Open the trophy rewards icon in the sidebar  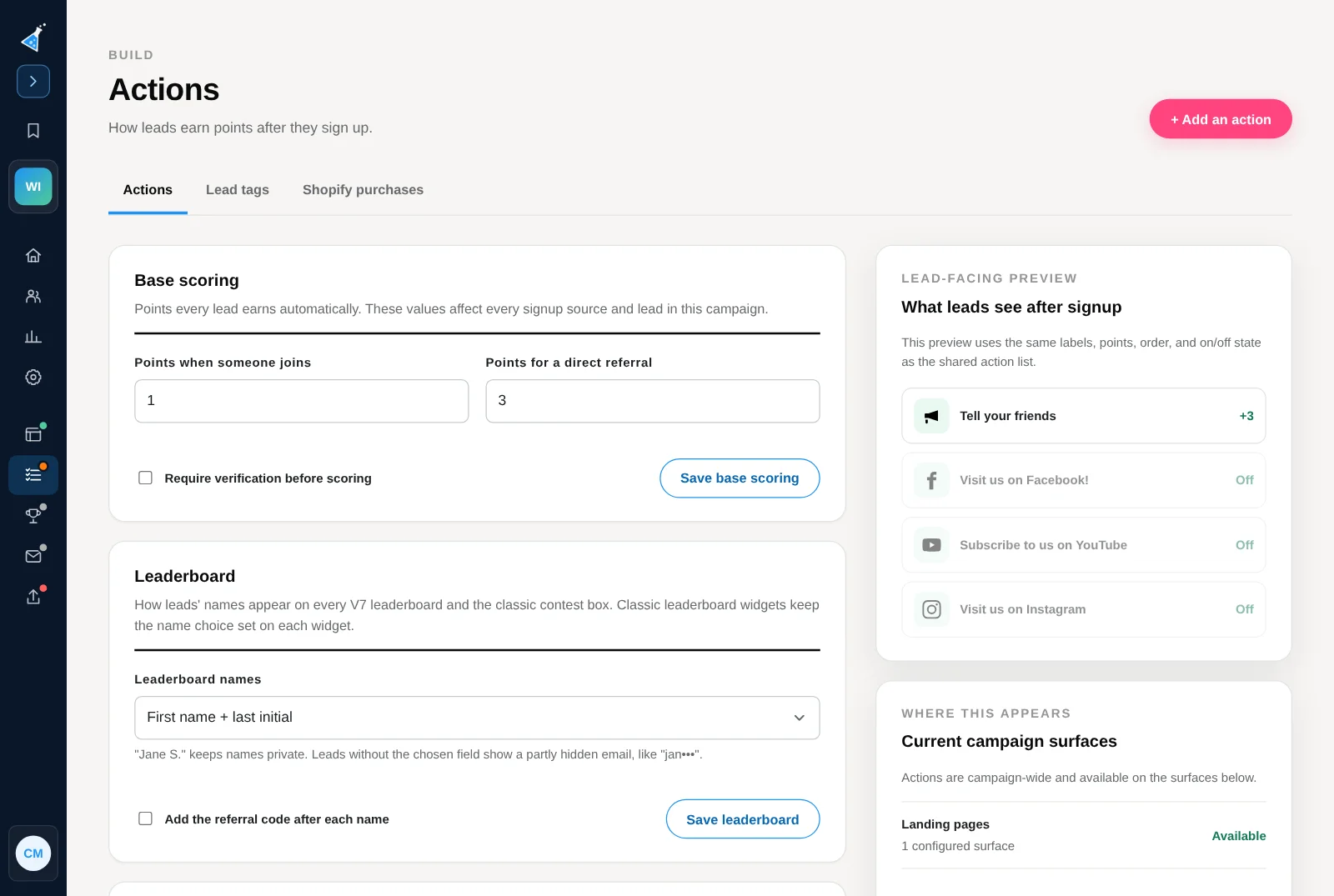coord(33,516)
